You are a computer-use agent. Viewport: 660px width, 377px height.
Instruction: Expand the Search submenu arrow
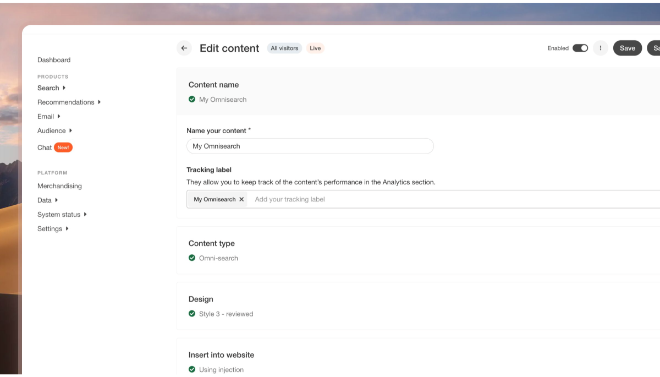(64, 88)
